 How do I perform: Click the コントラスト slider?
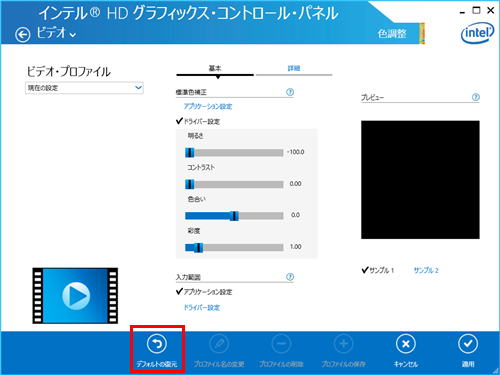coord(234,184)
